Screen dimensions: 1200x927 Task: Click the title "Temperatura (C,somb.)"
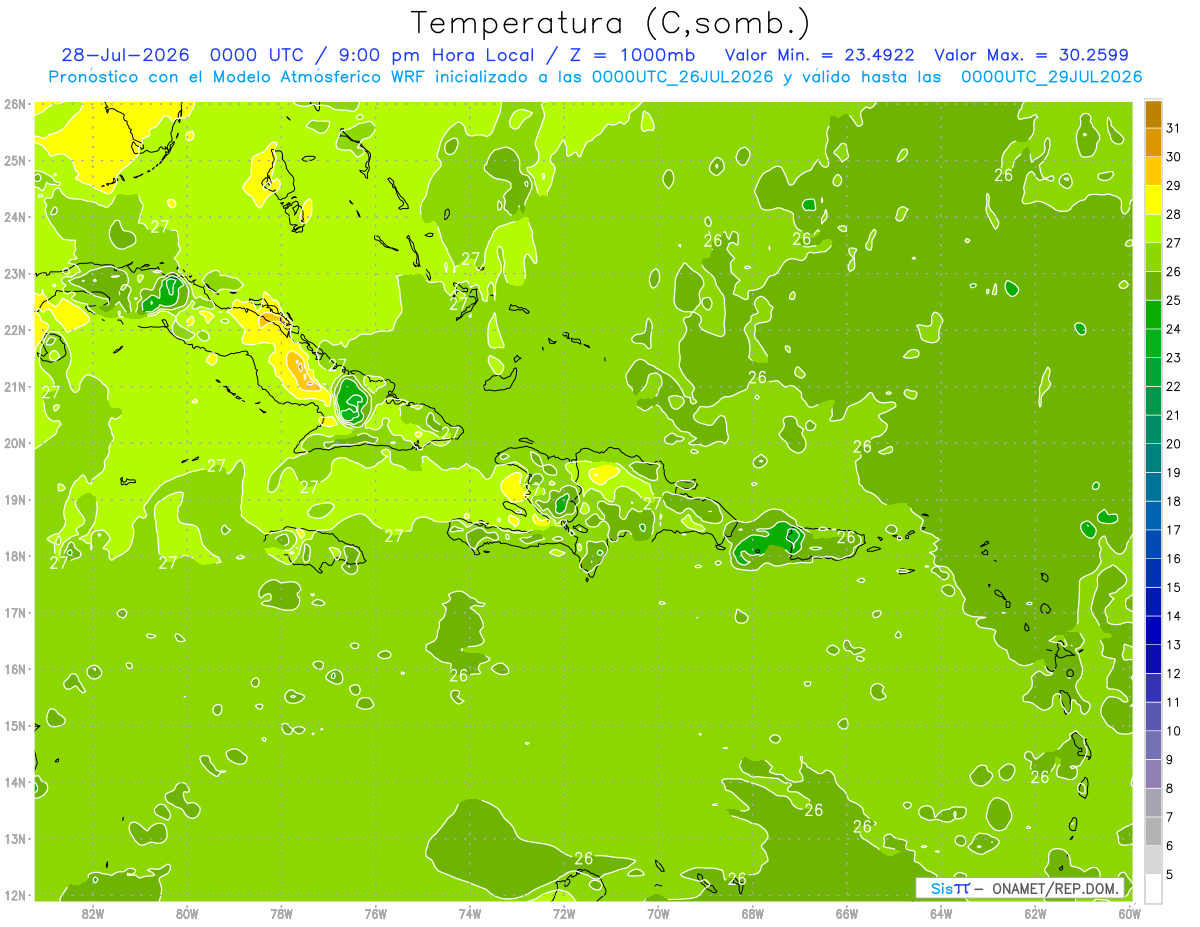[x=611, y=23]
